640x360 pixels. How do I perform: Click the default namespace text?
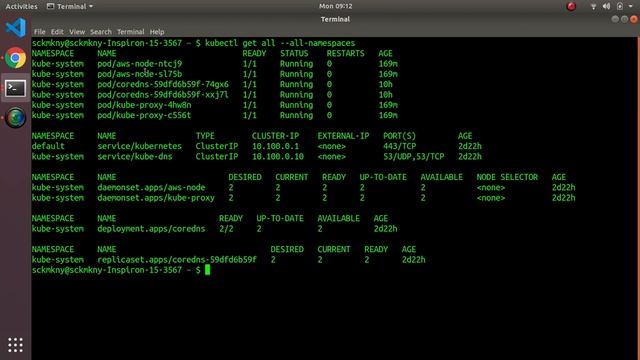click(48, 146)
